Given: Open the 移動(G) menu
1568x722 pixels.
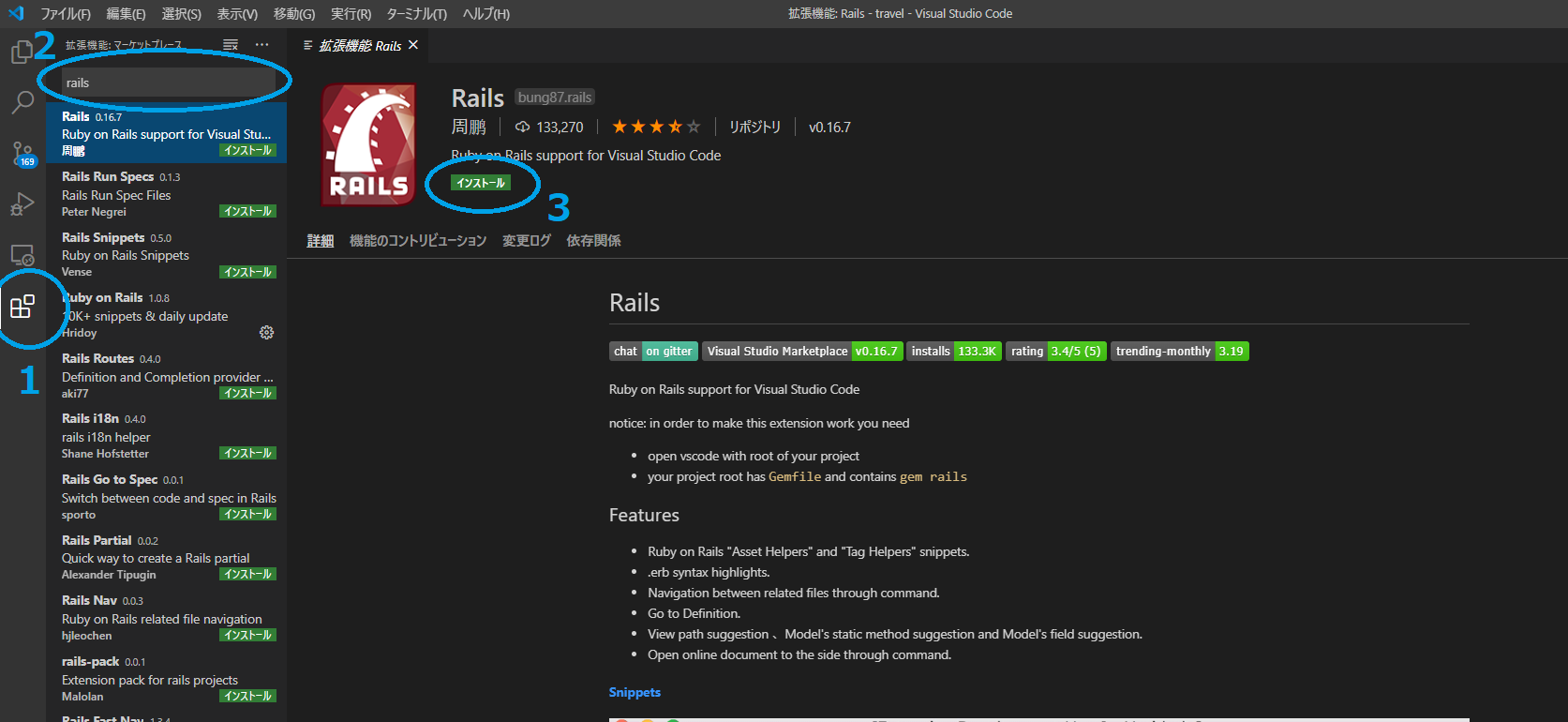Looking at the screenshot, I should pyautogui.click(x=294, y=14).
